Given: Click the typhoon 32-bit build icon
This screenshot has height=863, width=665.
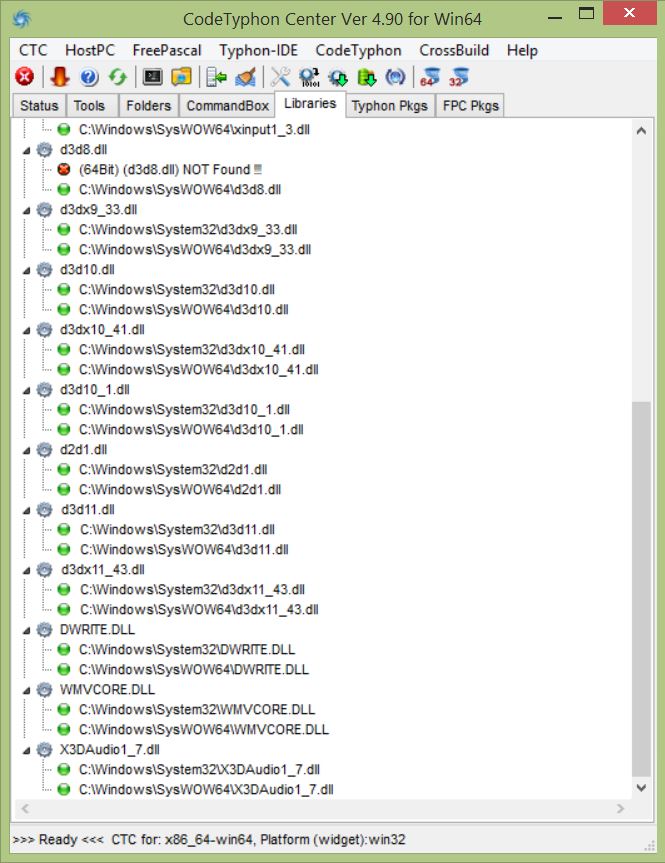Looking at the screenshot, I should [459, 77].
